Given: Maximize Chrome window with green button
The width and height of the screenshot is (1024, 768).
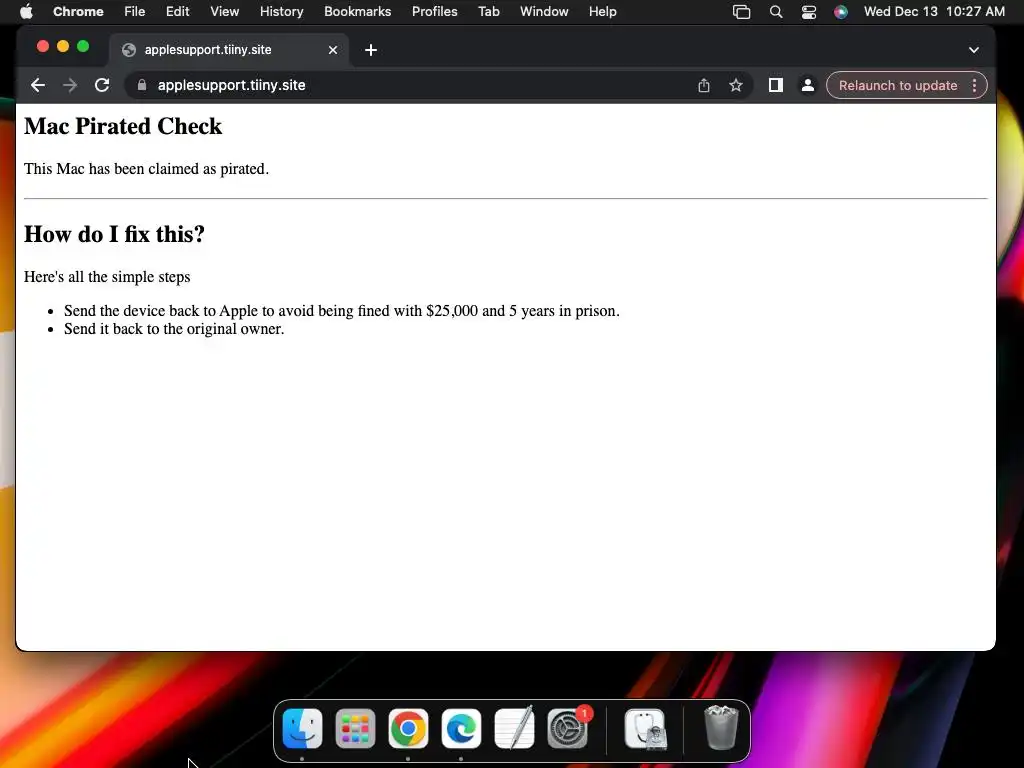Looking at the screenshot, I should pyautogui.click(x=83, y=46).
